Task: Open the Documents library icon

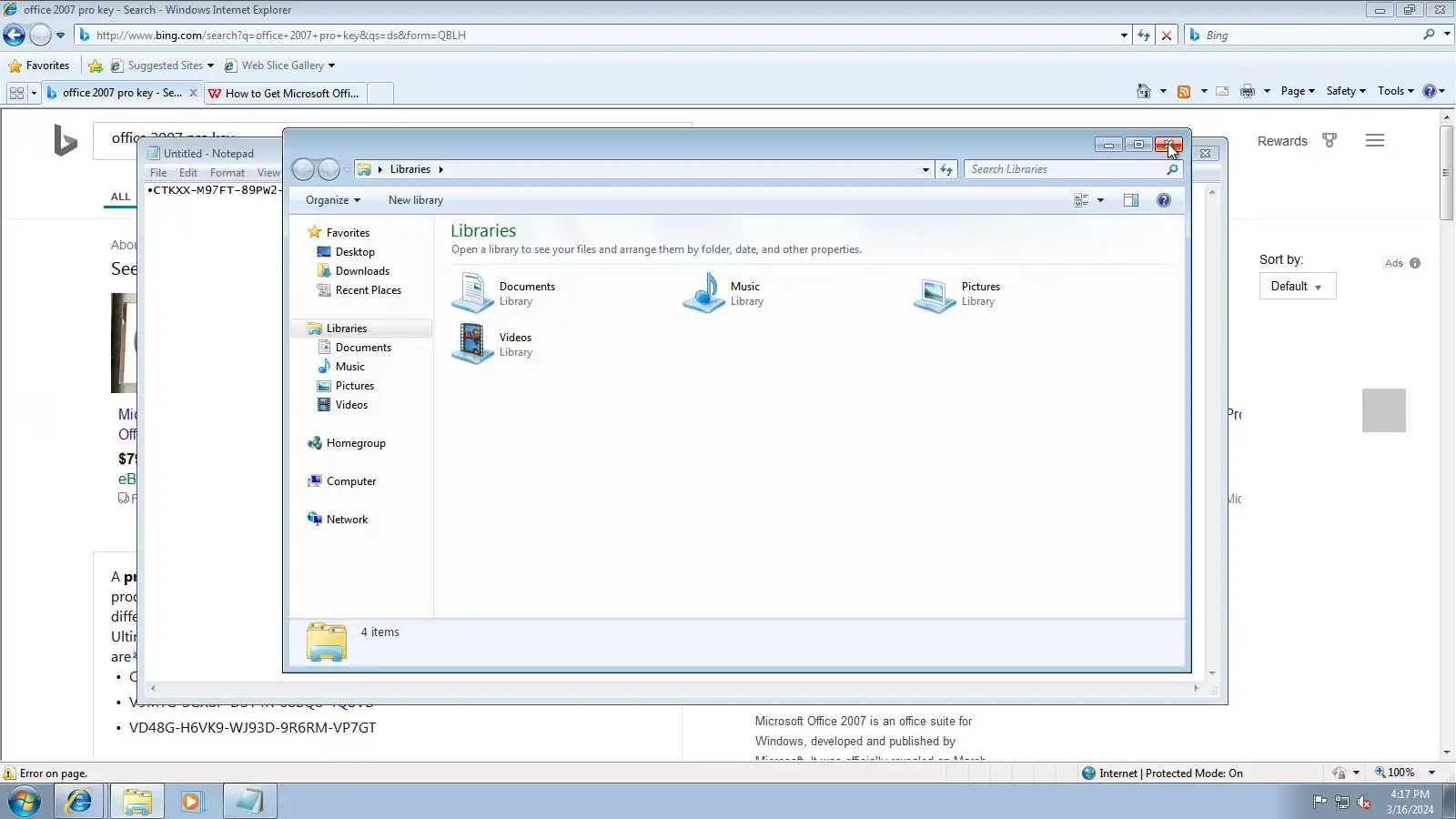Action: point(472,293)
